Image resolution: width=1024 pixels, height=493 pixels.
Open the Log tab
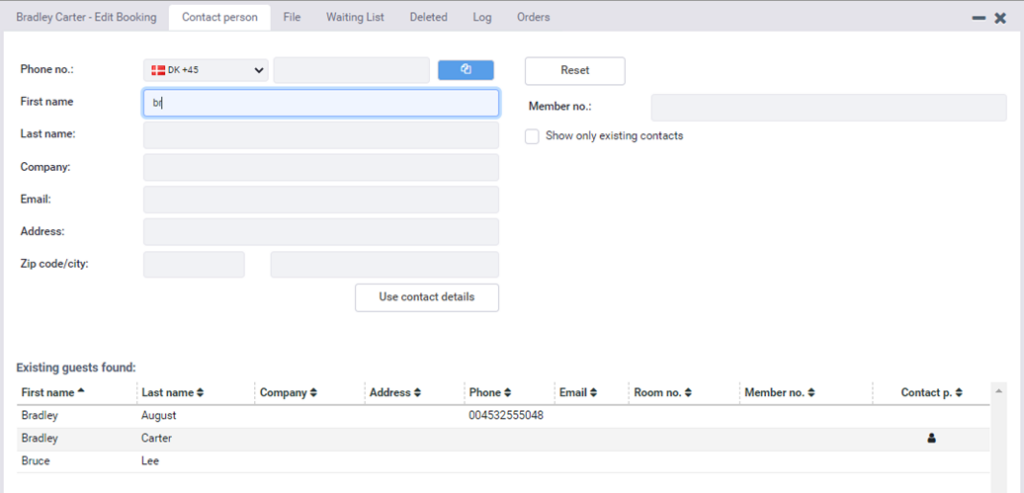(482, 18)
